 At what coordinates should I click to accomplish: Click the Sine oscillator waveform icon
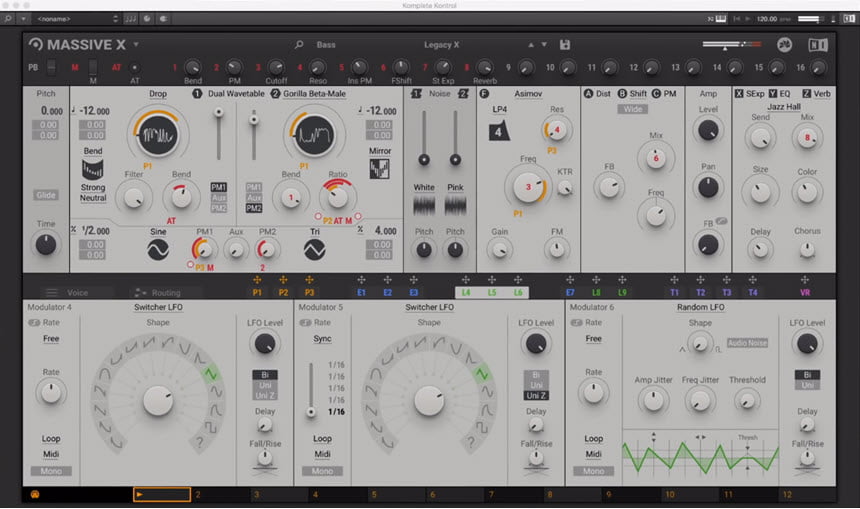pyautogui.click(x=158, y=250)
